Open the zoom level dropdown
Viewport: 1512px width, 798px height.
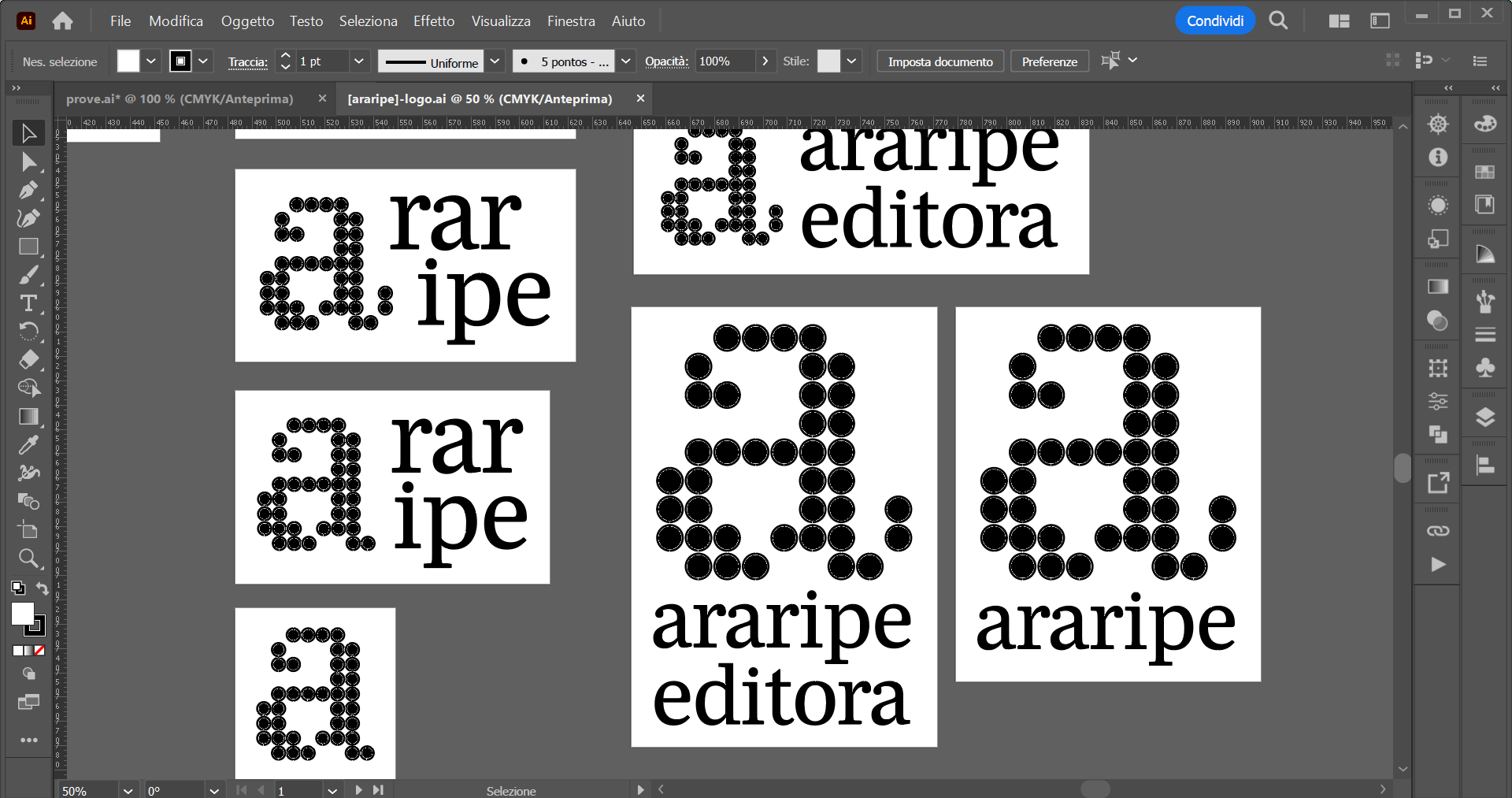[x=128, y=791]
